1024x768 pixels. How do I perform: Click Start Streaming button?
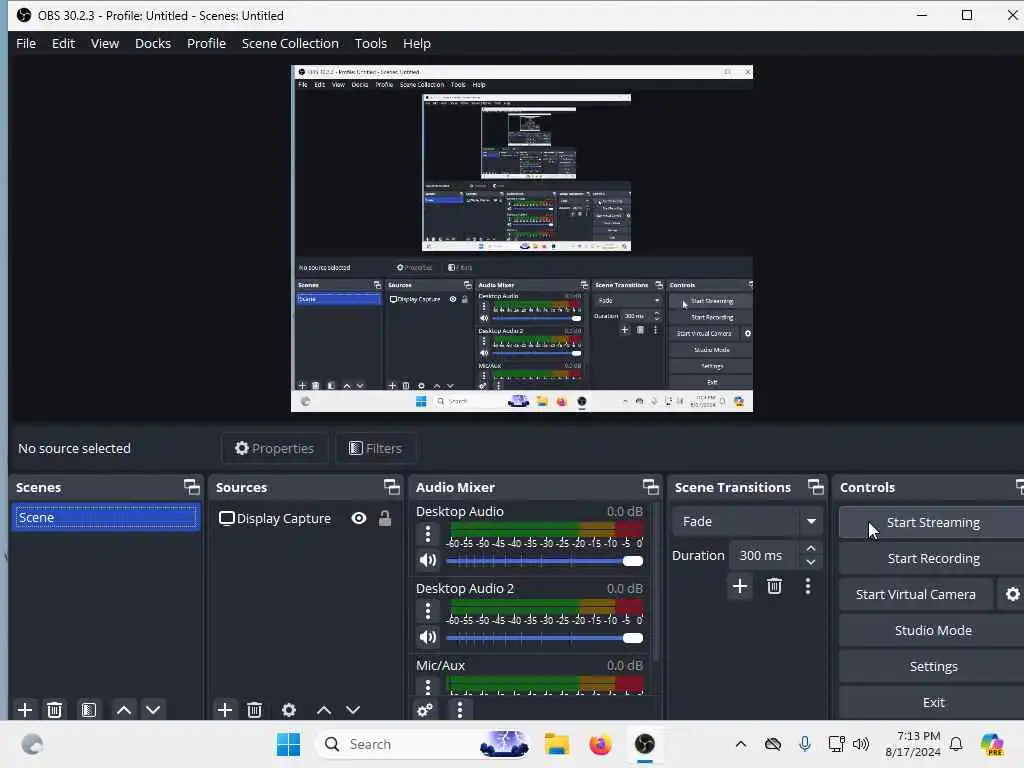click(933, 522)
